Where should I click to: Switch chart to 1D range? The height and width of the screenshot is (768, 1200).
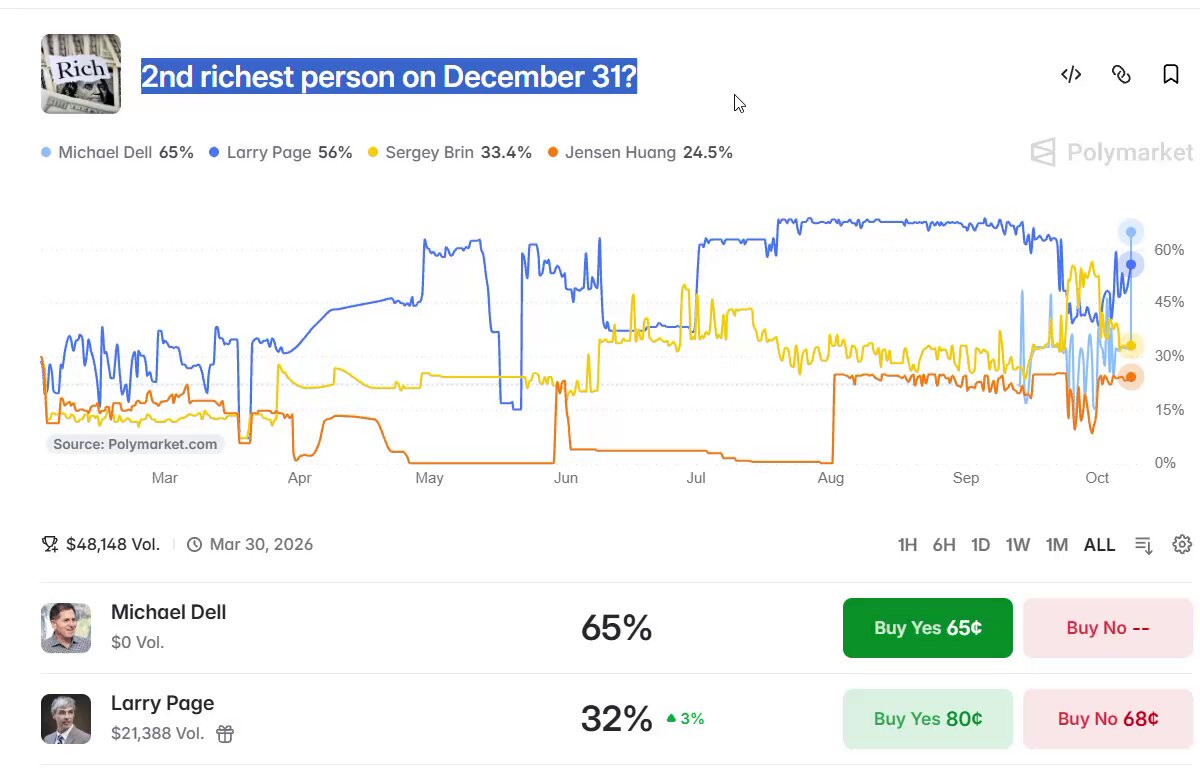coord(981,545)
